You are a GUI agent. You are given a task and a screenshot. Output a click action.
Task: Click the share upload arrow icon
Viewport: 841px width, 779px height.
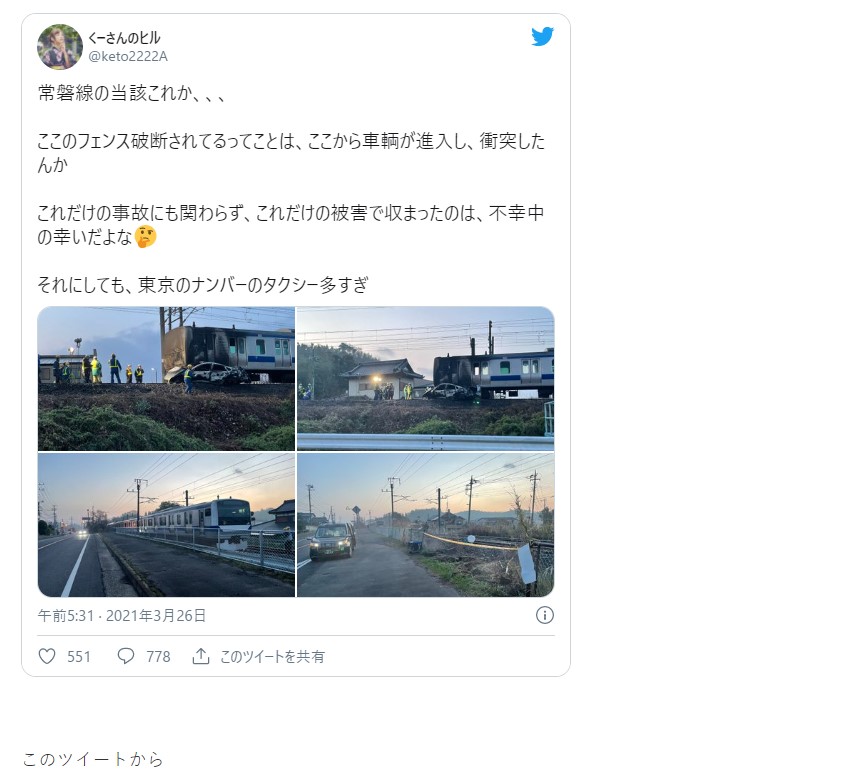(201, 656)
